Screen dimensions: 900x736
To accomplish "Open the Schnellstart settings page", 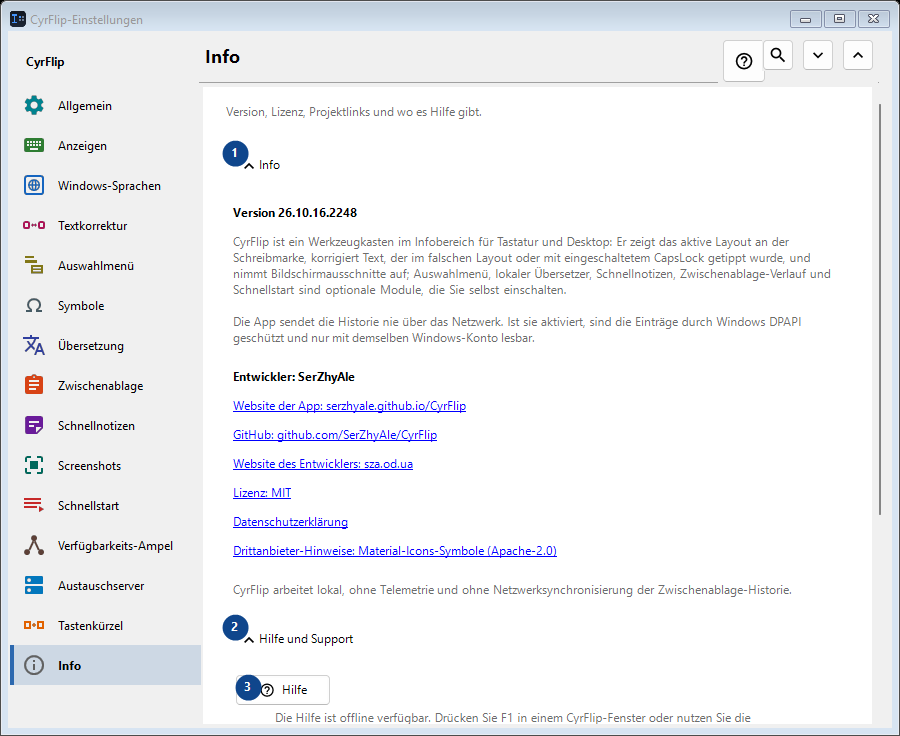I will [x=106, y=505].
